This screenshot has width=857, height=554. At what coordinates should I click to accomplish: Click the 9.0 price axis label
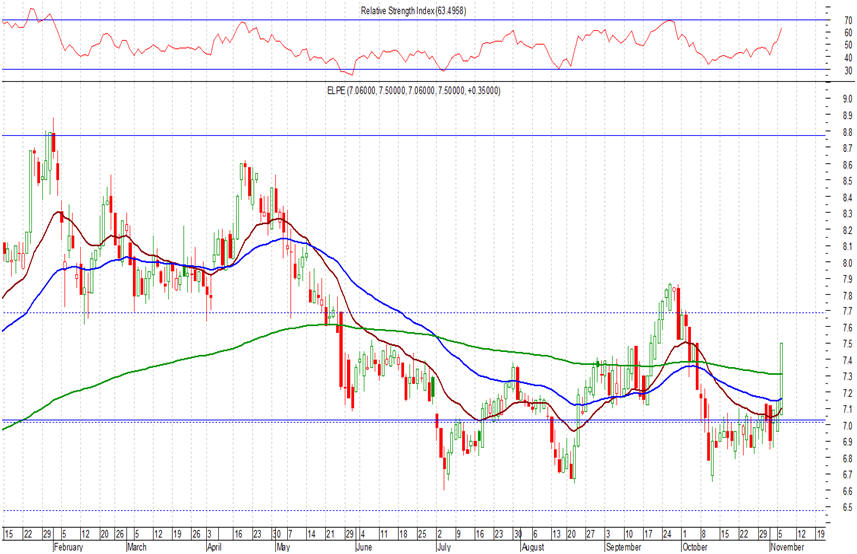pos(837,100)
